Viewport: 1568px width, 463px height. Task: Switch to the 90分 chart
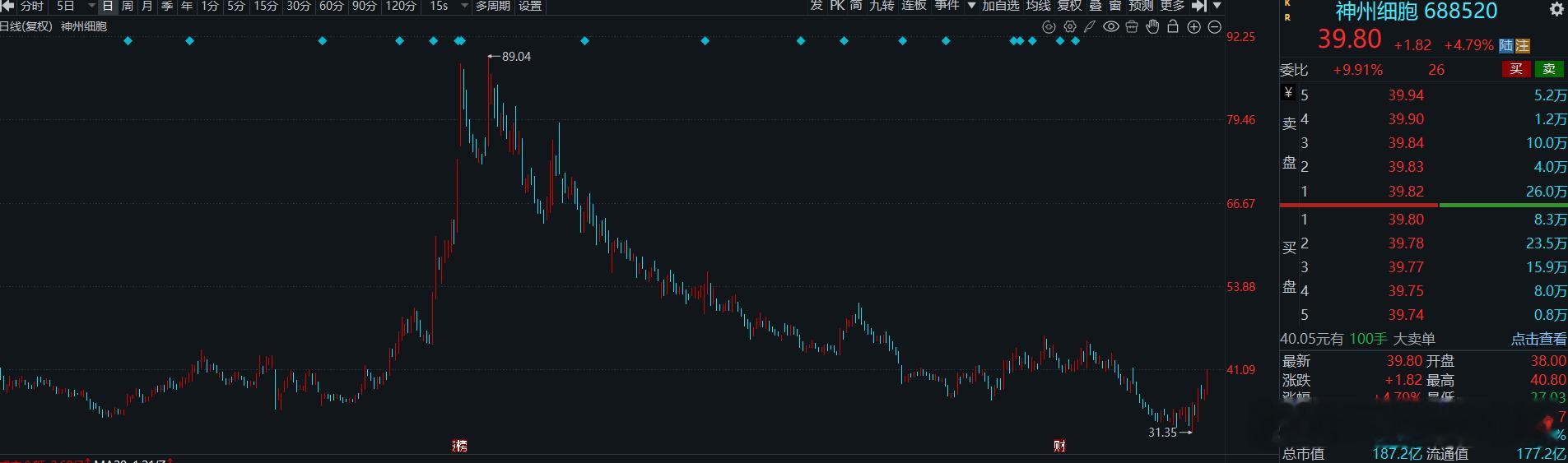click(365, 6)
